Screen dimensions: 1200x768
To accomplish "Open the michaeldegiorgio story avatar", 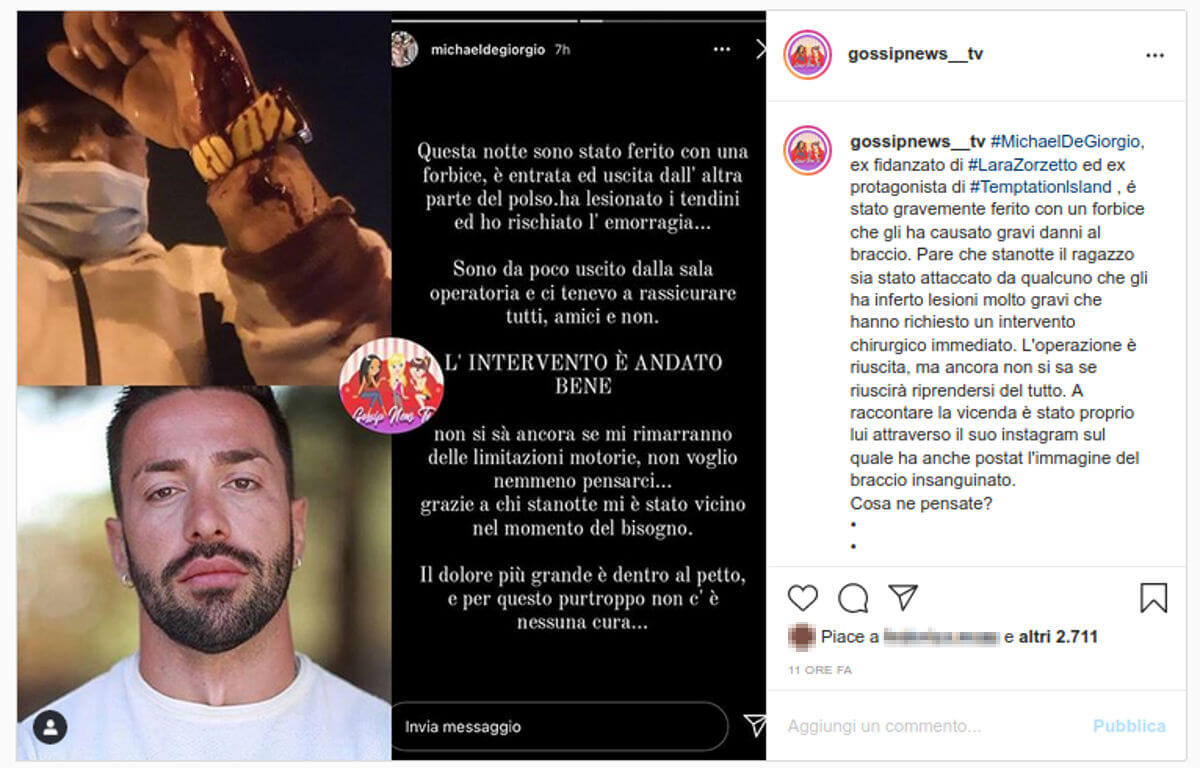I will tap(405, 49).
